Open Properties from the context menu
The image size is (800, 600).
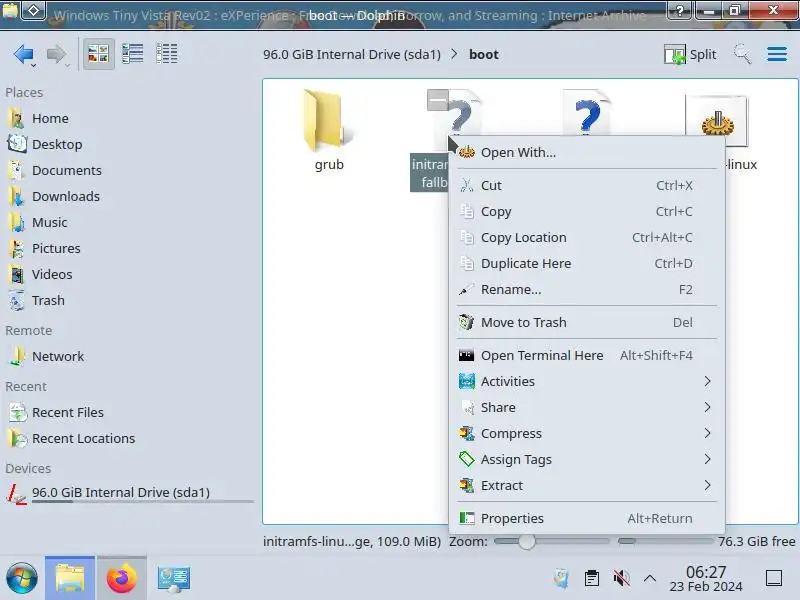pos(587,518)
